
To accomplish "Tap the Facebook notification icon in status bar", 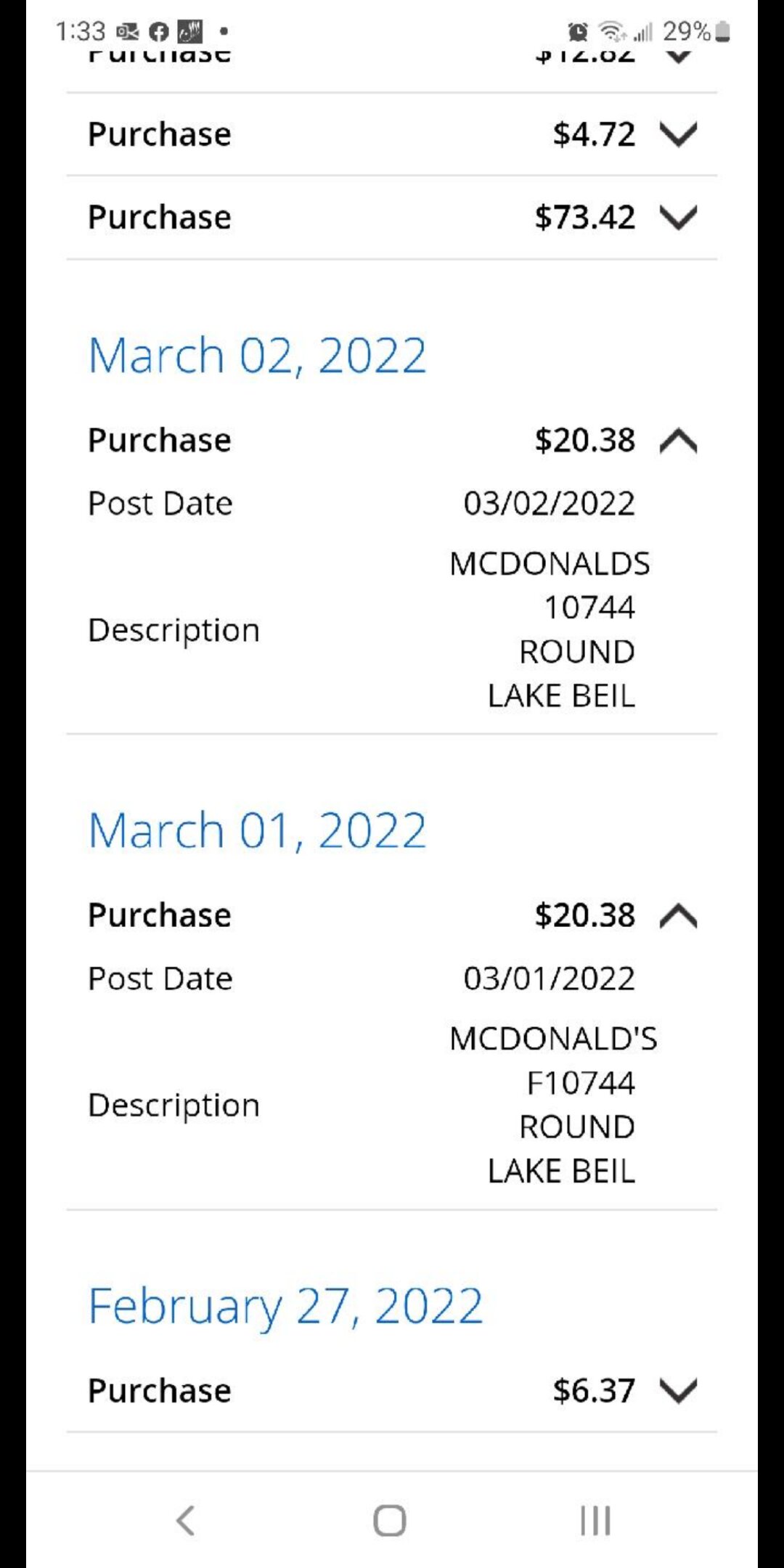I will click(158, 32).
